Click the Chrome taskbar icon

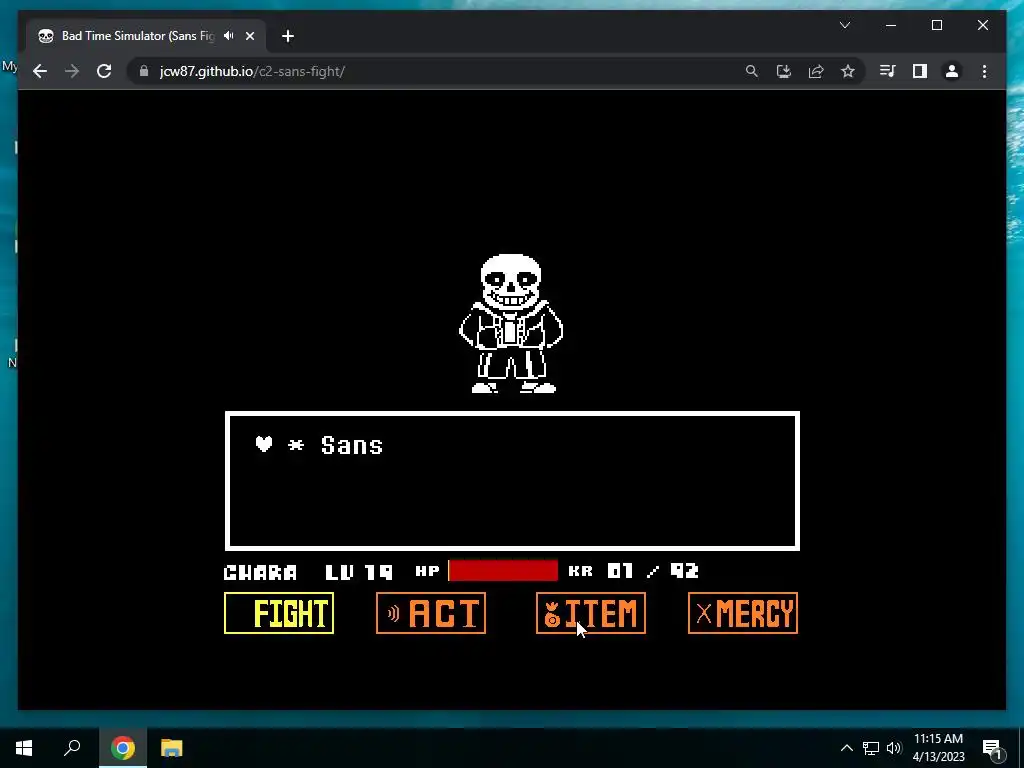coord(123,748)
